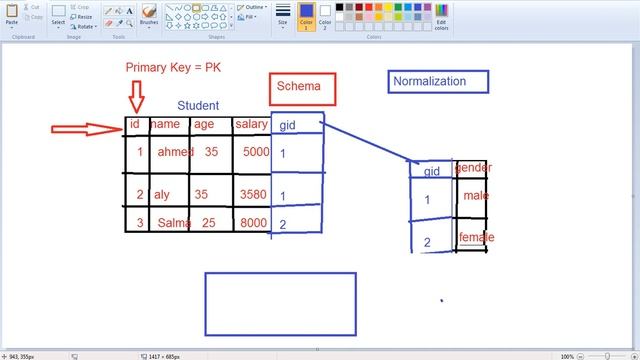Select the Magnifier tool
This screenshot has width=640, height=360.
tap(129, 23)
